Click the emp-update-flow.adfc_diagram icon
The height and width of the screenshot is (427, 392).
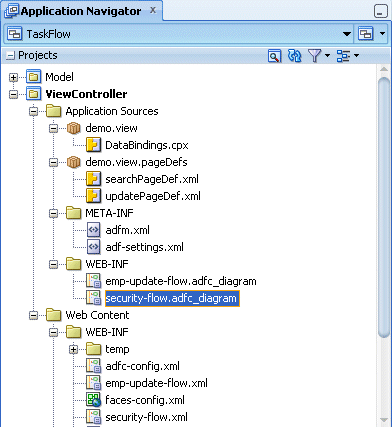[93, 281]
